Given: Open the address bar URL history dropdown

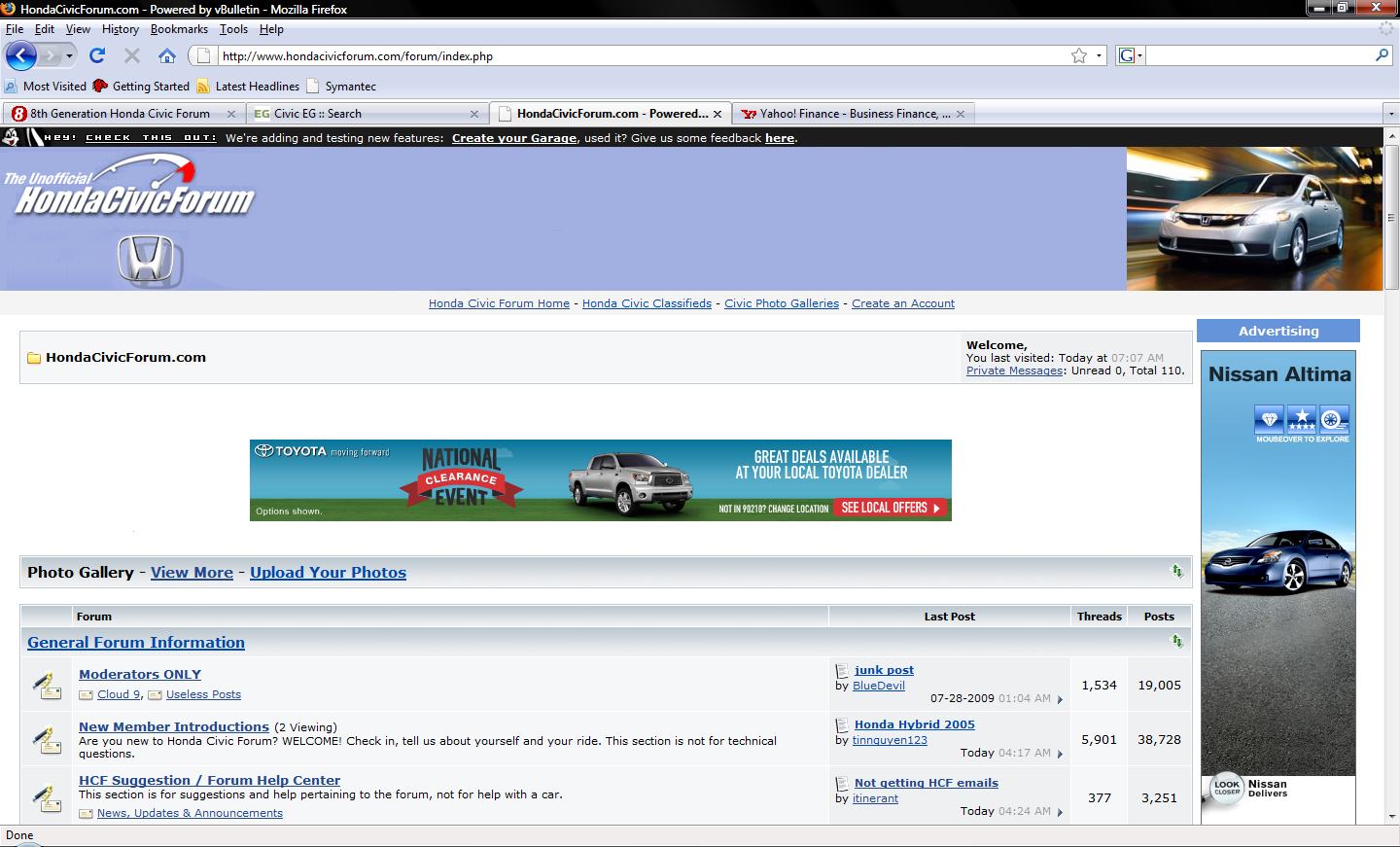Looking at the screenshot, I should click(x=1099, y=55).
